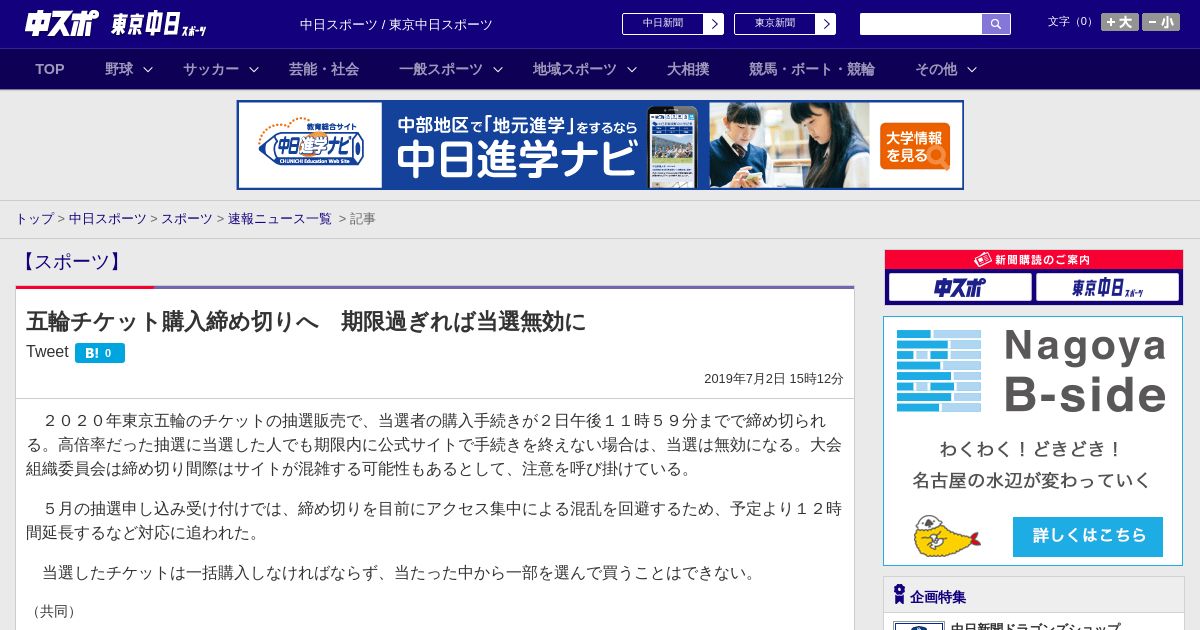Screen dimensions: 1200x630
Task: Click the Hatena bookmark B! button
Action: [x=100, y=353]
